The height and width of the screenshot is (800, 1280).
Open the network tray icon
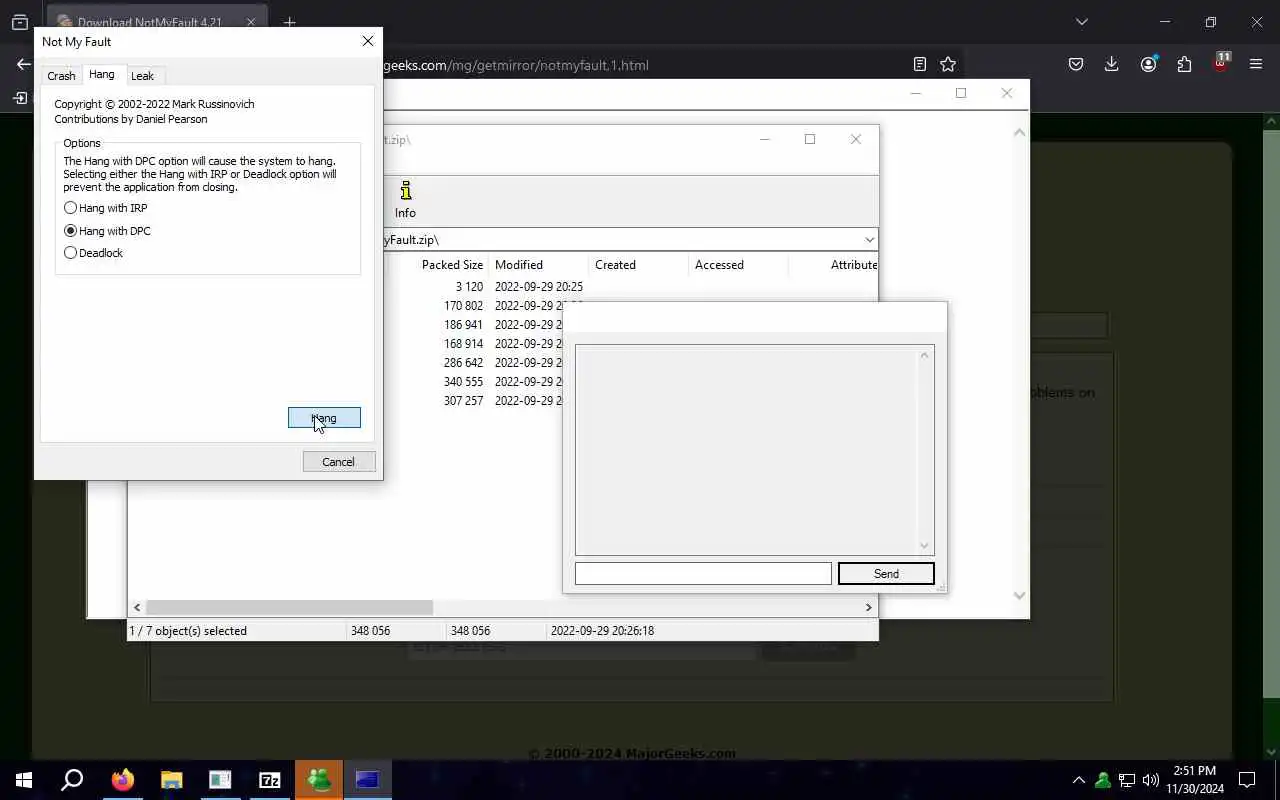pos(1126,780)
